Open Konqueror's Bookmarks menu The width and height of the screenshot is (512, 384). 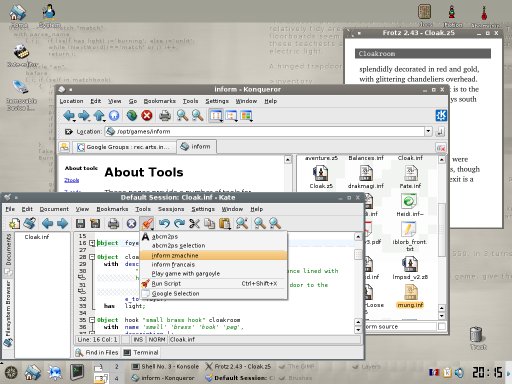[x=159, y=101]
